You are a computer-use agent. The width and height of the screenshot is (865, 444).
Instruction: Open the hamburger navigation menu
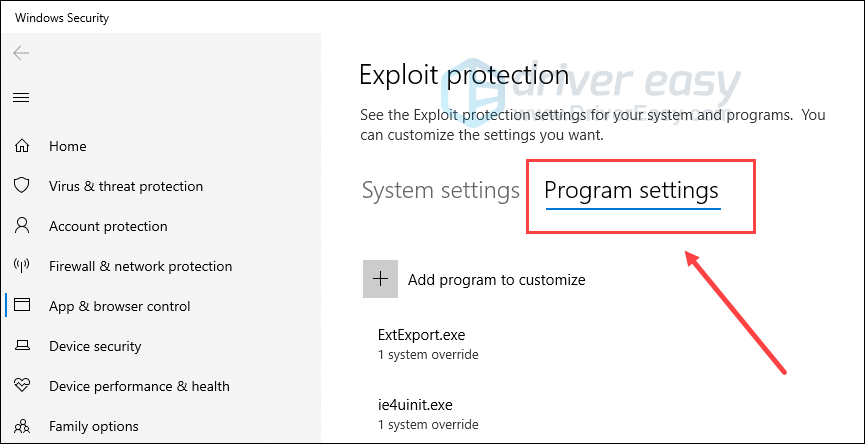point(21,97)
